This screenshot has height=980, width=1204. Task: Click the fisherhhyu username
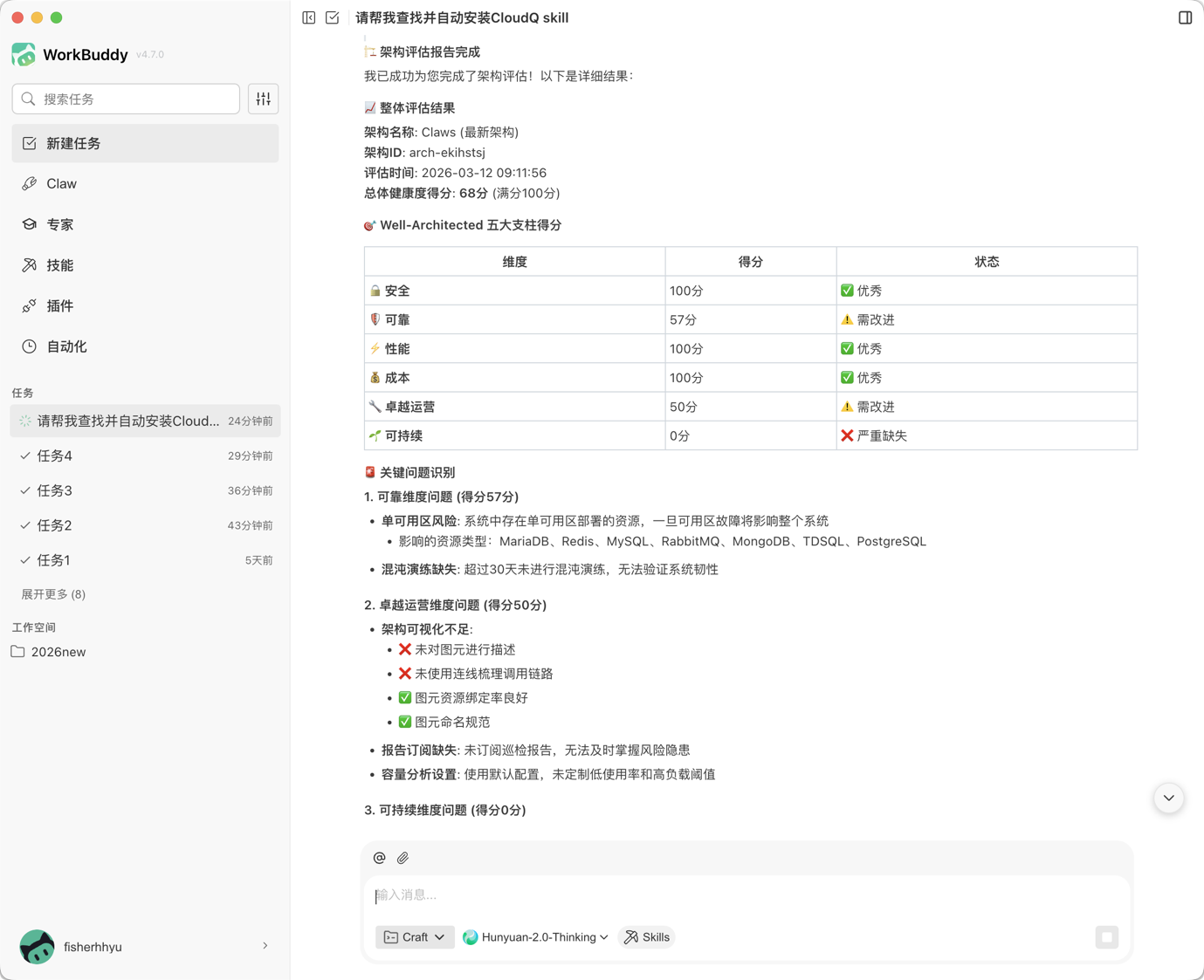coord(93,947)
